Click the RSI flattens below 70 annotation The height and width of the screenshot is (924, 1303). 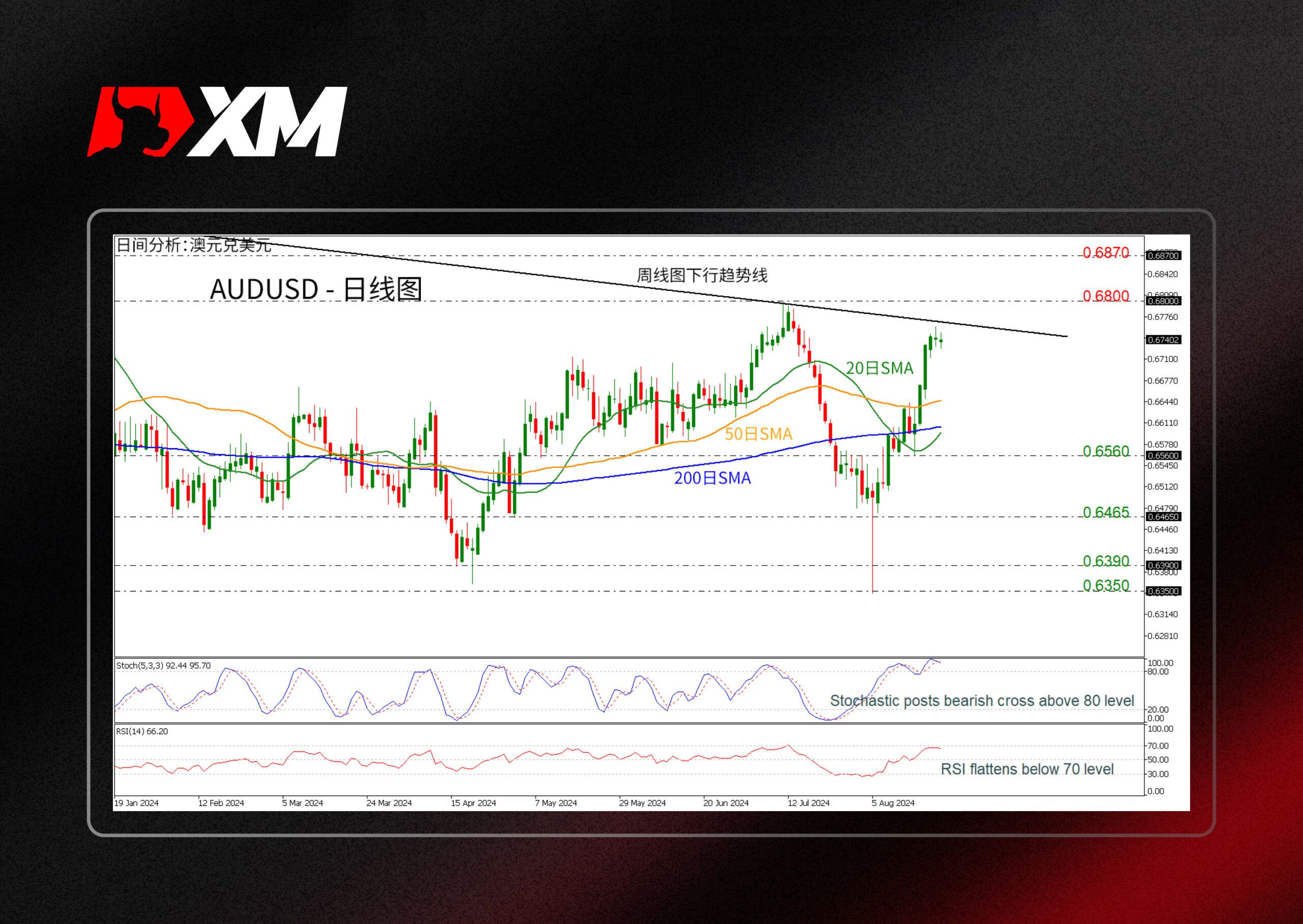[x=1027, y=769]
